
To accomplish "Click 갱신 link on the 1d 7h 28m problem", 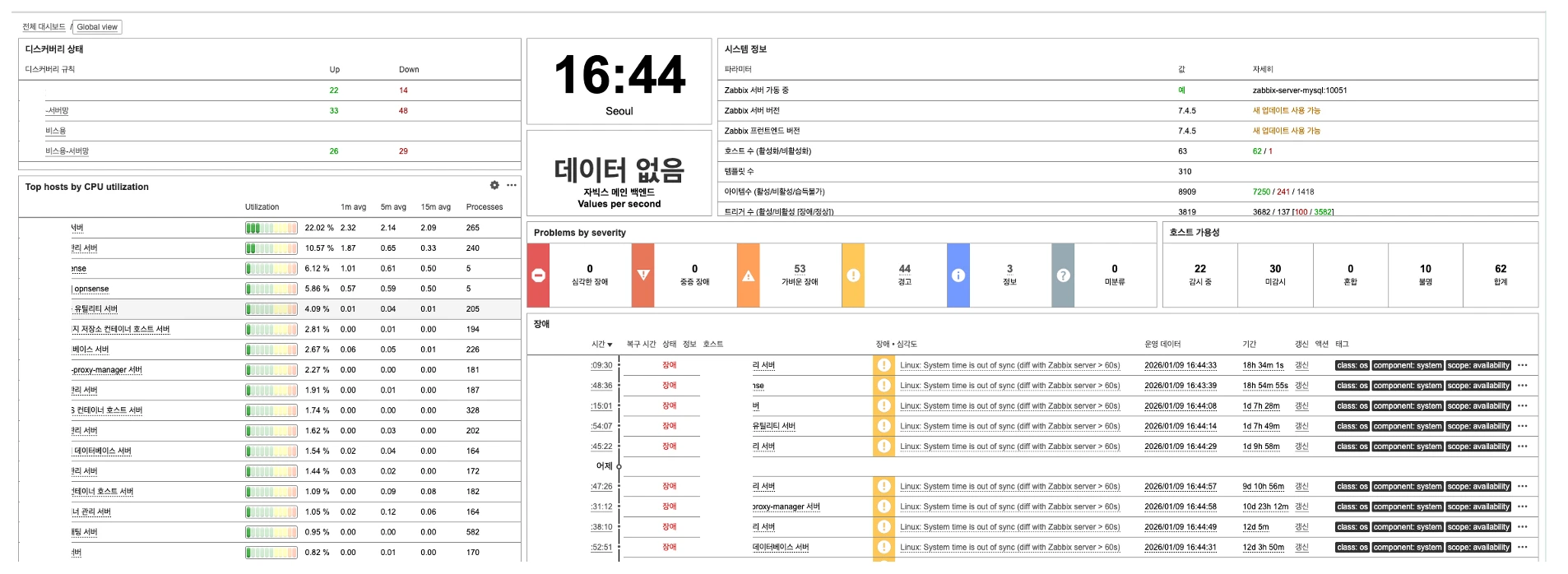I will click(x=1301, y=406).
